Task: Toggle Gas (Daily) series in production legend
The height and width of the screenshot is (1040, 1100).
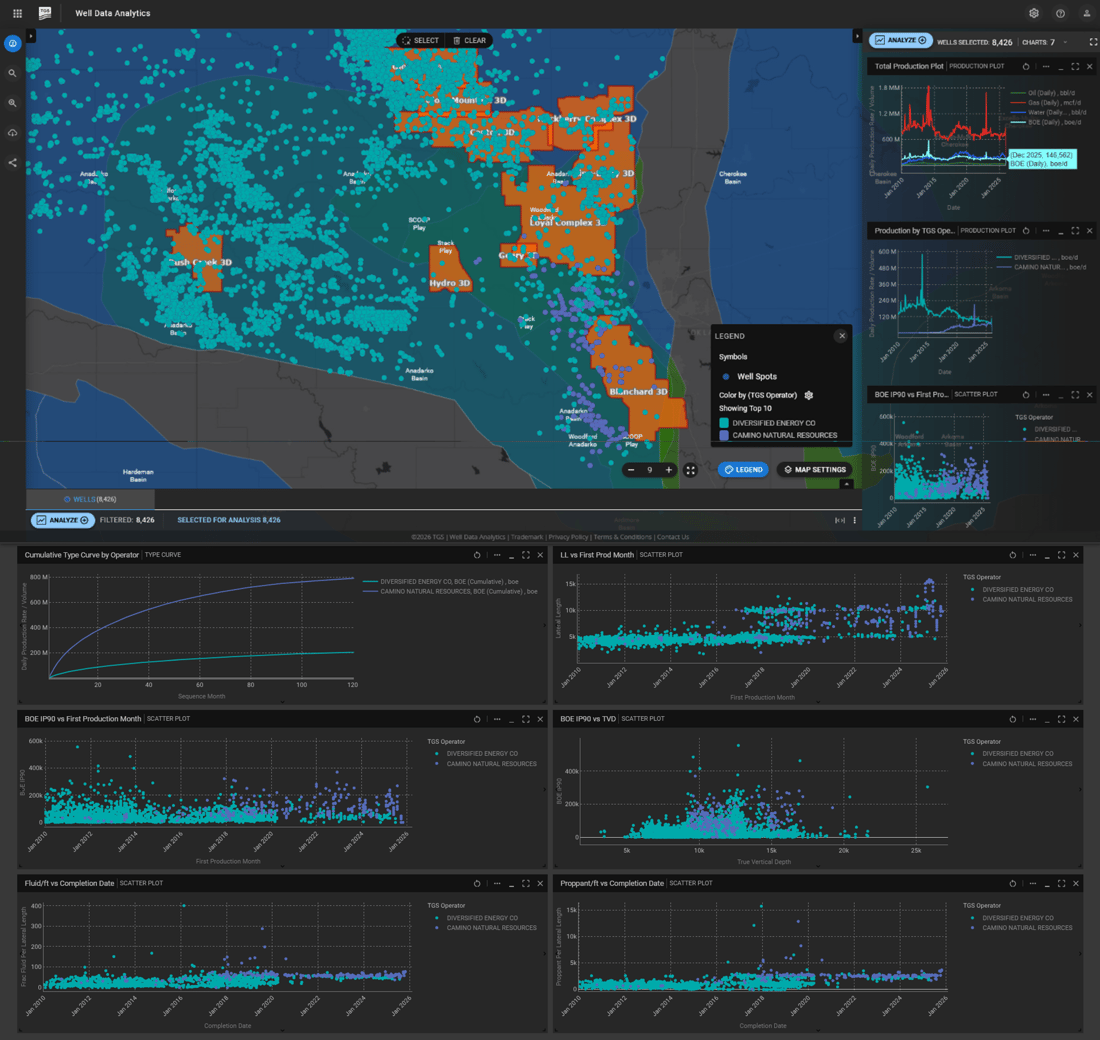Action: 1045,102
